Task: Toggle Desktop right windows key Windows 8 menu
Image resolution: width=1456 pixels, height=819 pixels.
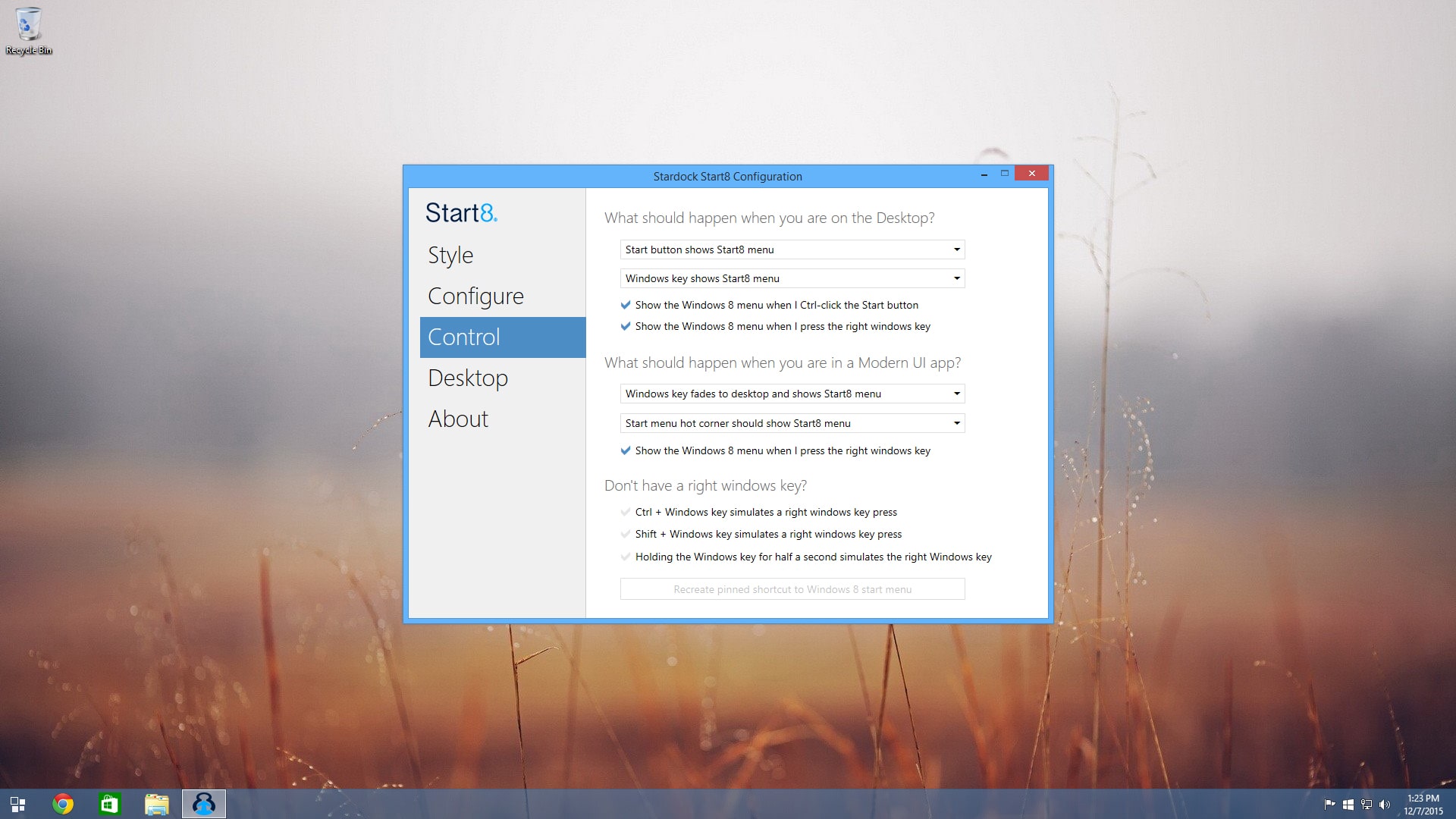Action: [776, 326]
